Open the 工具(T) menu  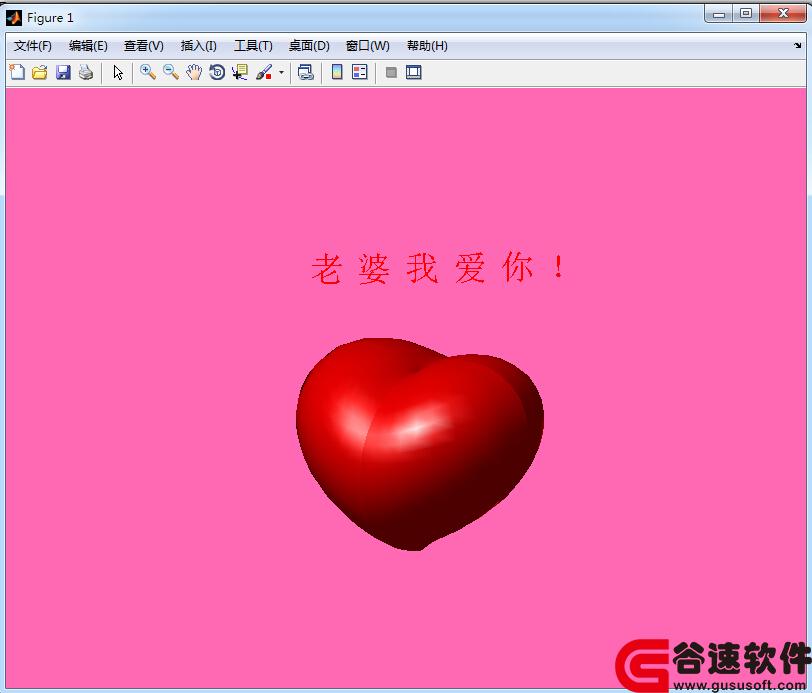click(x=253, y=46)
